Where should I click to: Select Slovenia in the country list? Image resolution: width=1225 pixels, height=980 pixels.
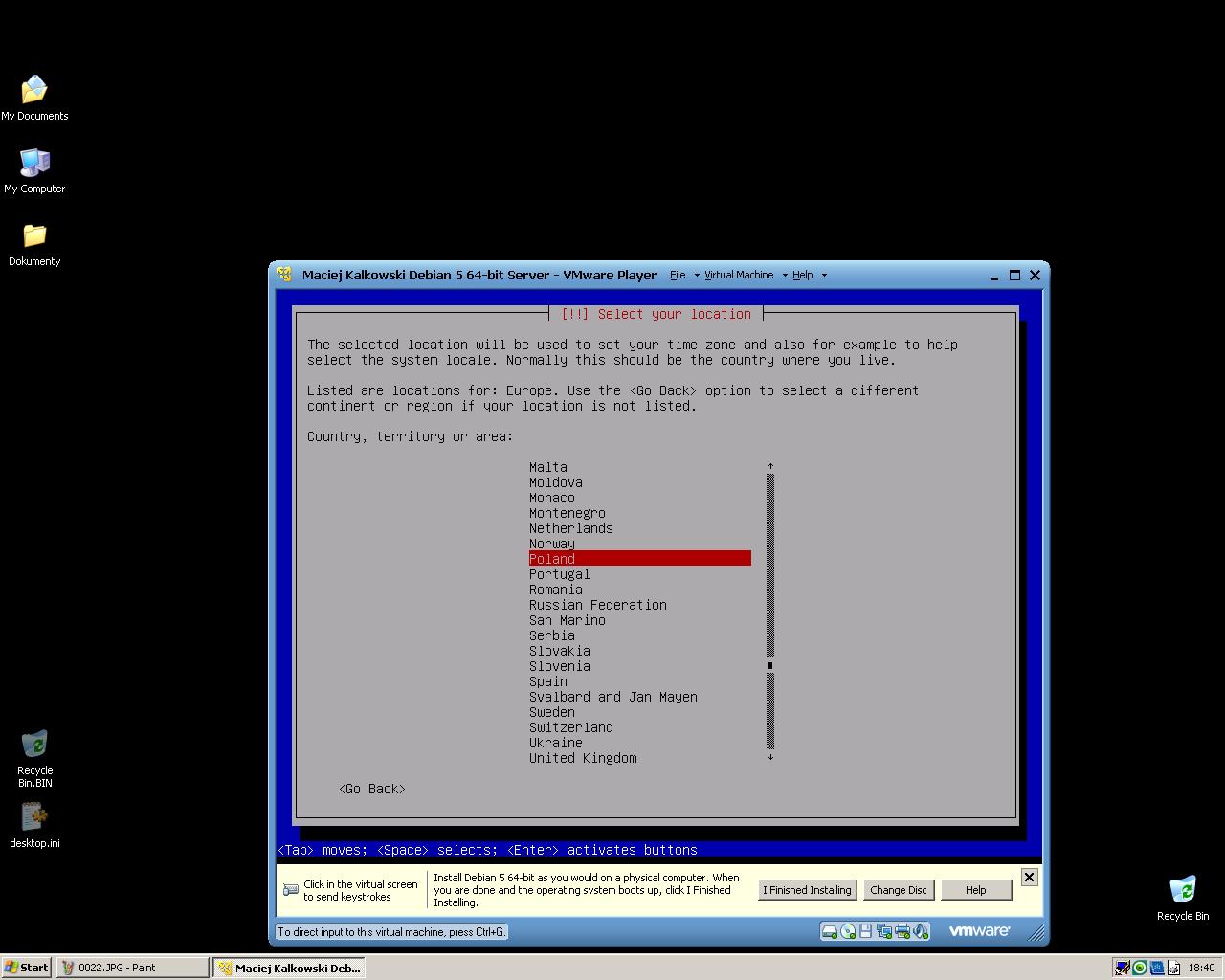pos(560,666)
